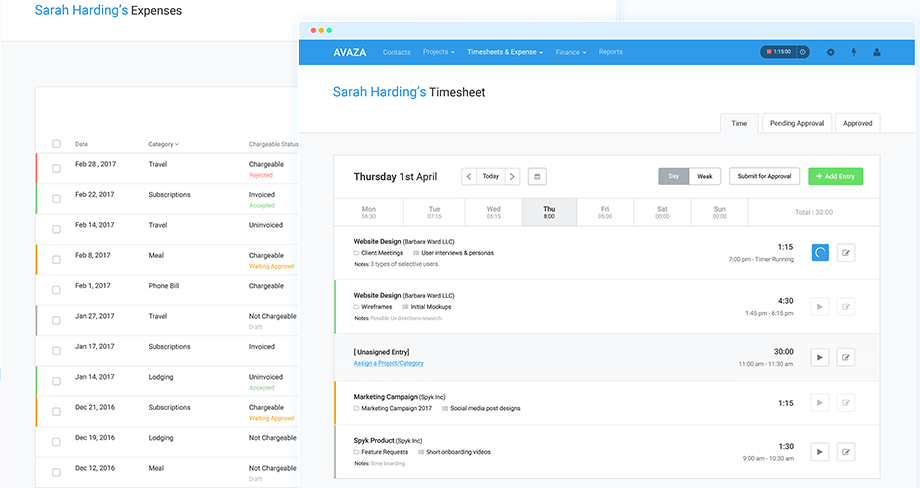Screen dimensions: 920x488
Task: Select the Sat day column
Action: pyautogui.click(x=662, y=212)
